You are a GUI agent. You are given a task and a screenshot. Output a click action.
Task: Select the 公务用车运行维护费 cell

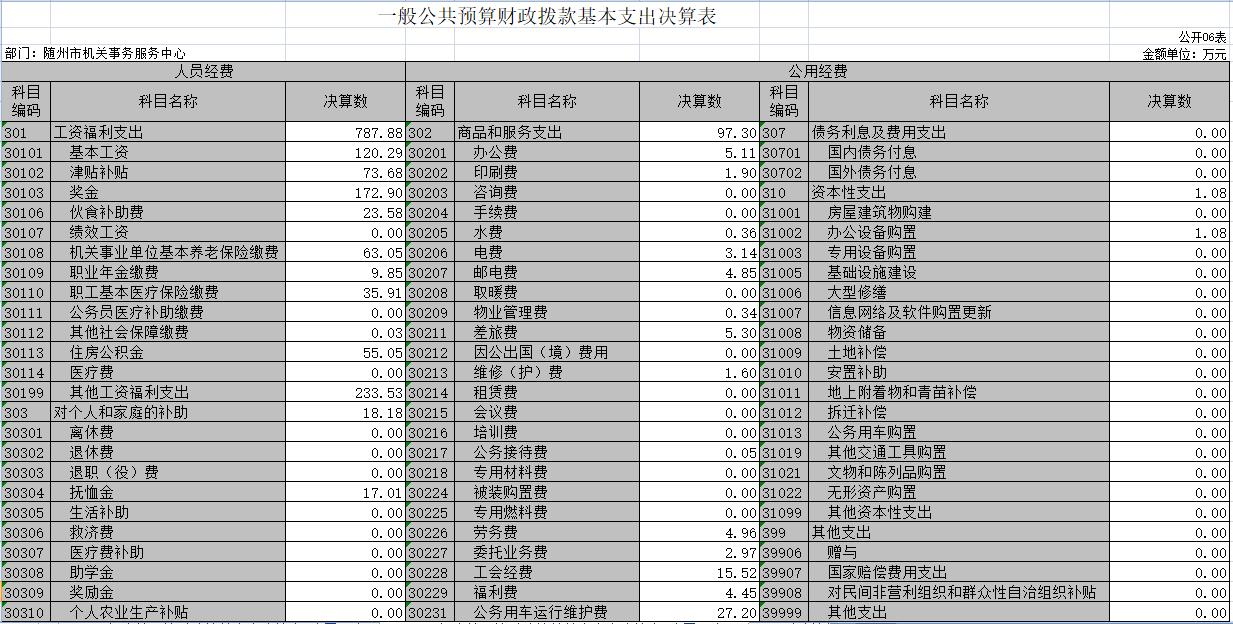(540, 613)
